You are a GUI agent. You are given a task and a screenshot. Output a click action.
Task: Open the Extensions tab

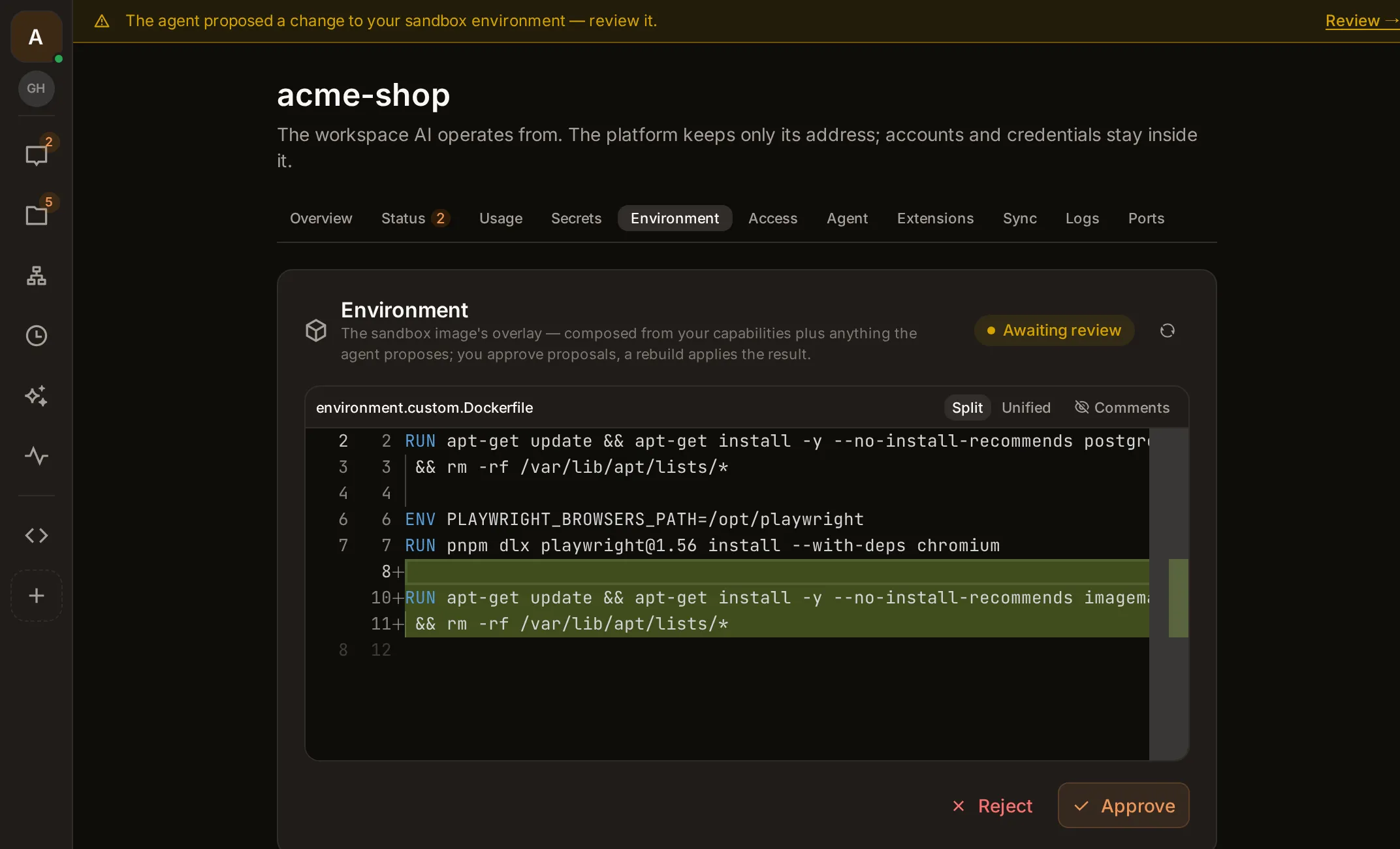[935, 218]
